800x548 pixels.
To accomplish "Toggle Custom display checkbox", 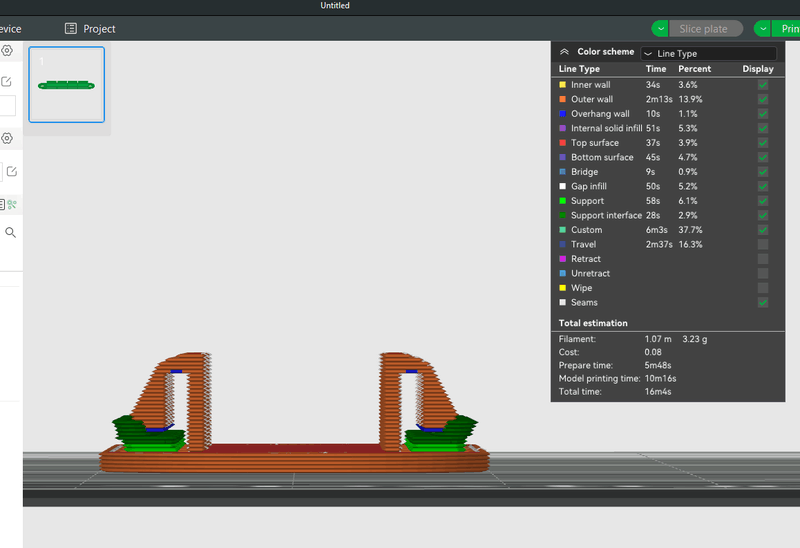I will (x=763, y=230).
